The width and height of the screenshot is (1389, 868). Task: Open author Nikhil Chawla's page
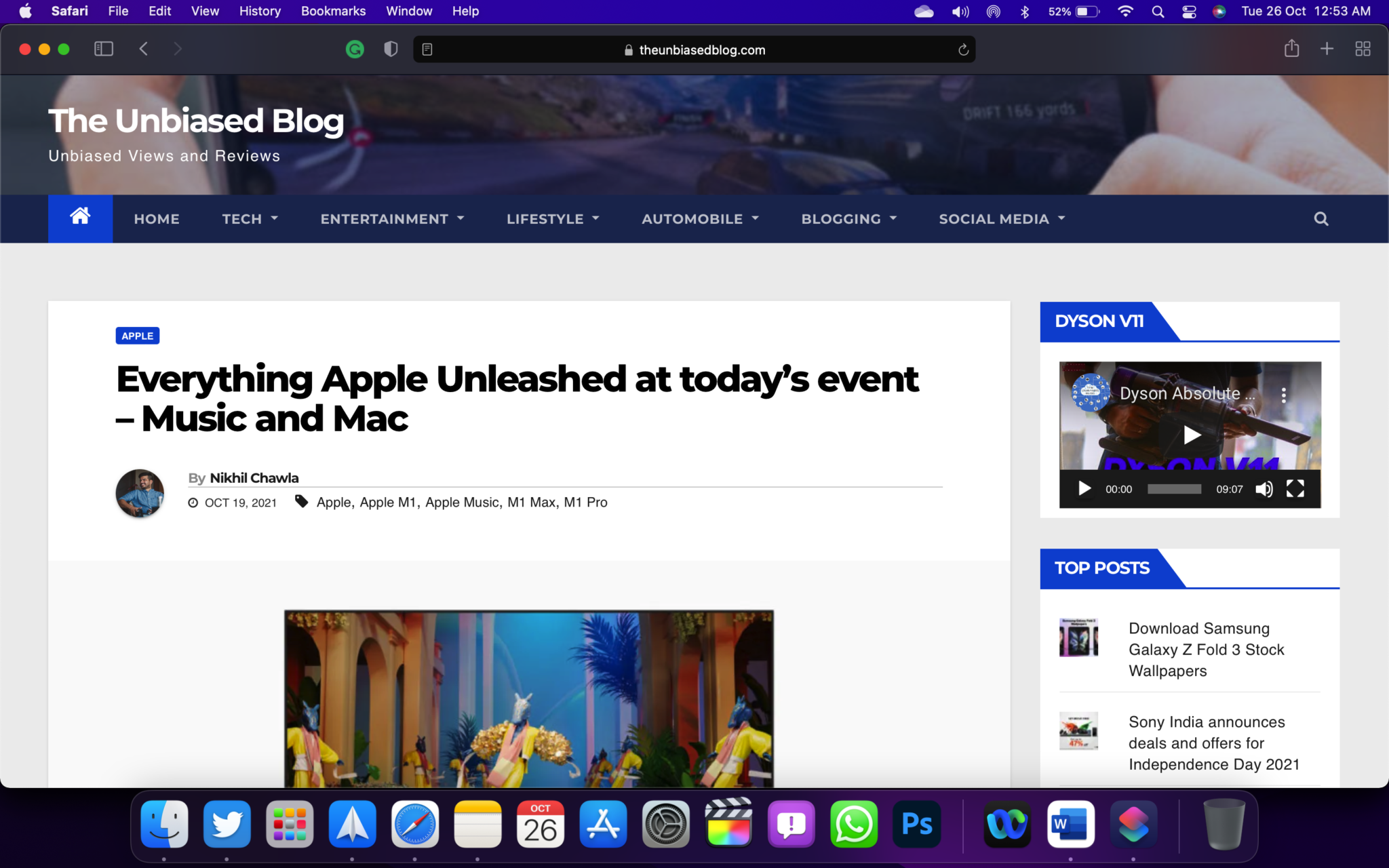click(254, 477)
